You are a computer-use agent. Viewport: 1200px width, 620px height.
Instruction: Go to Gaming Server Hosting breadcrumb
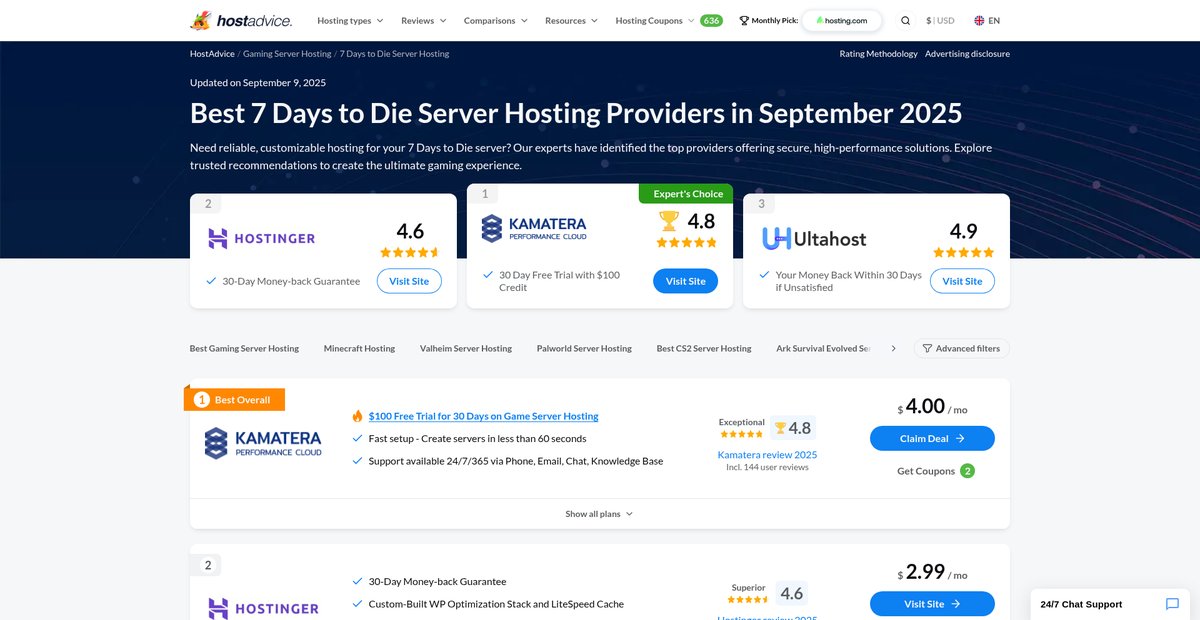click(x=286, y=54)
